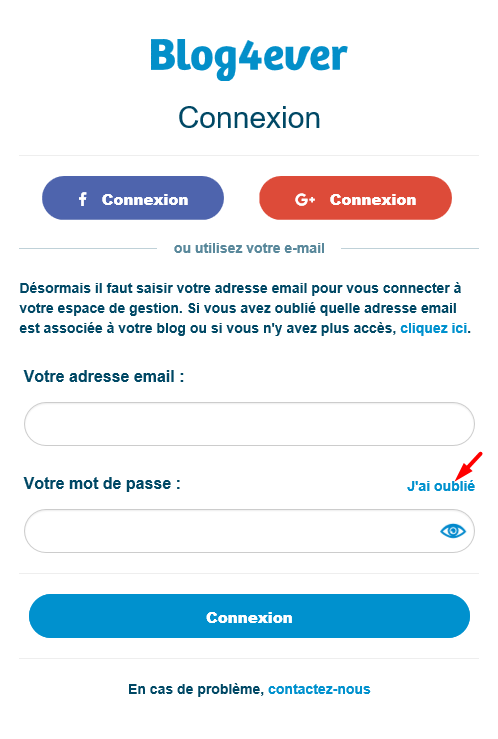The height and width of the screenshot is (739, 498).
Task: Click the large "Connexion" page heading
Action: click(x=249, y=117)
